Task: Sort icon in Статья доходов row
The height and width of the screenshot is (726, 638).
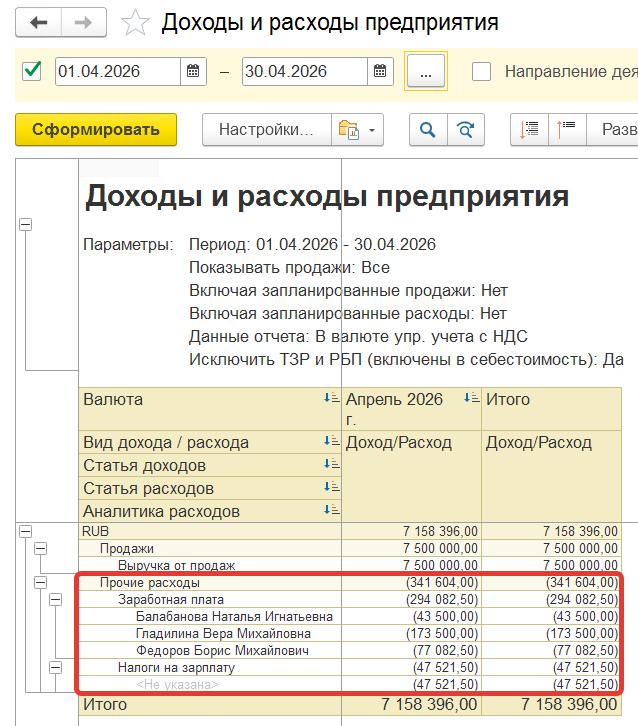Action: point(332,463)
